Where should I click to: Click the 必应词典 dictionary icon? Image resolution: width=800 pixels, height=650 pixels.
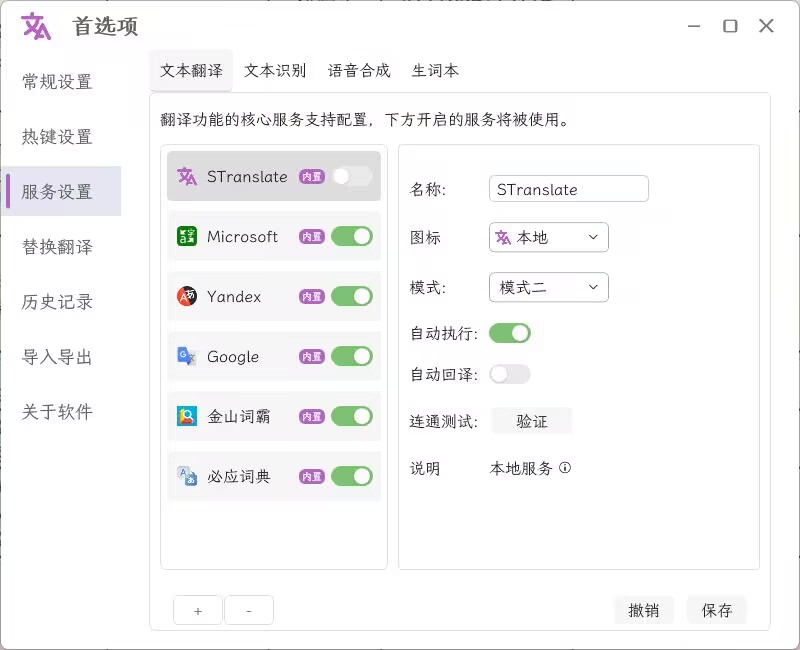coord(187,477)
